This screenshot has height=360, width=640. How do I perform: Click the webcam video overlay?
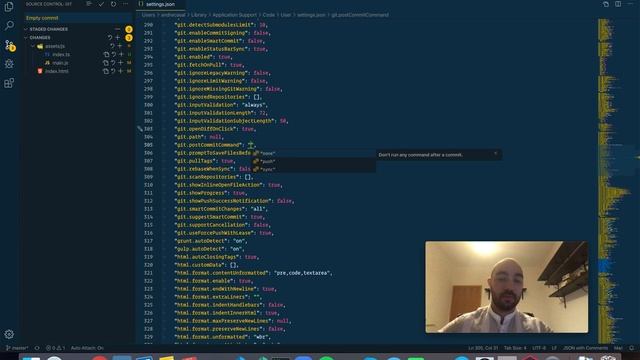[507, 287]
